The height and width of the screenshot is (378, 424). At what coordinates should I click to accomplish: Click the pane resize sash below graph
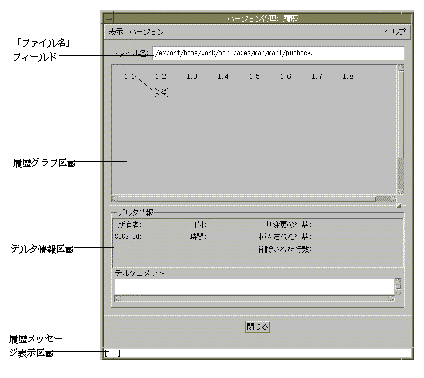[399, 207]
